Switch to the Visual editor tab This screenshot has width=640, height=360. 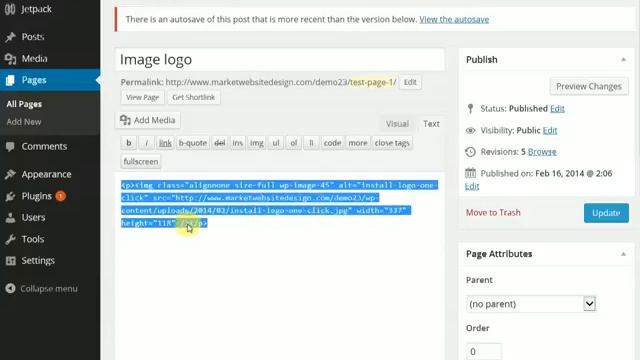point(397,124)
